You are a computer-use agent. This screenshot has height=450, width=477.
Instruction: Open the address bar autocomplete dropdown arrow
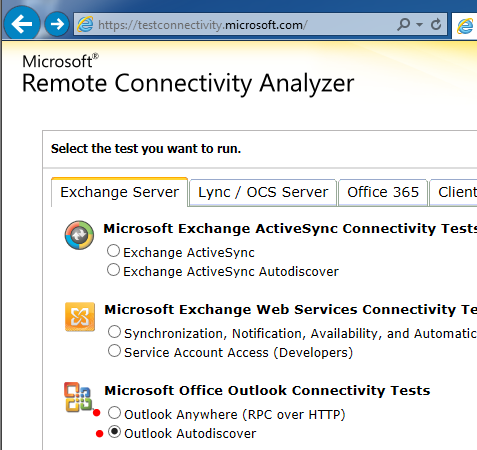tap(420, 24)
